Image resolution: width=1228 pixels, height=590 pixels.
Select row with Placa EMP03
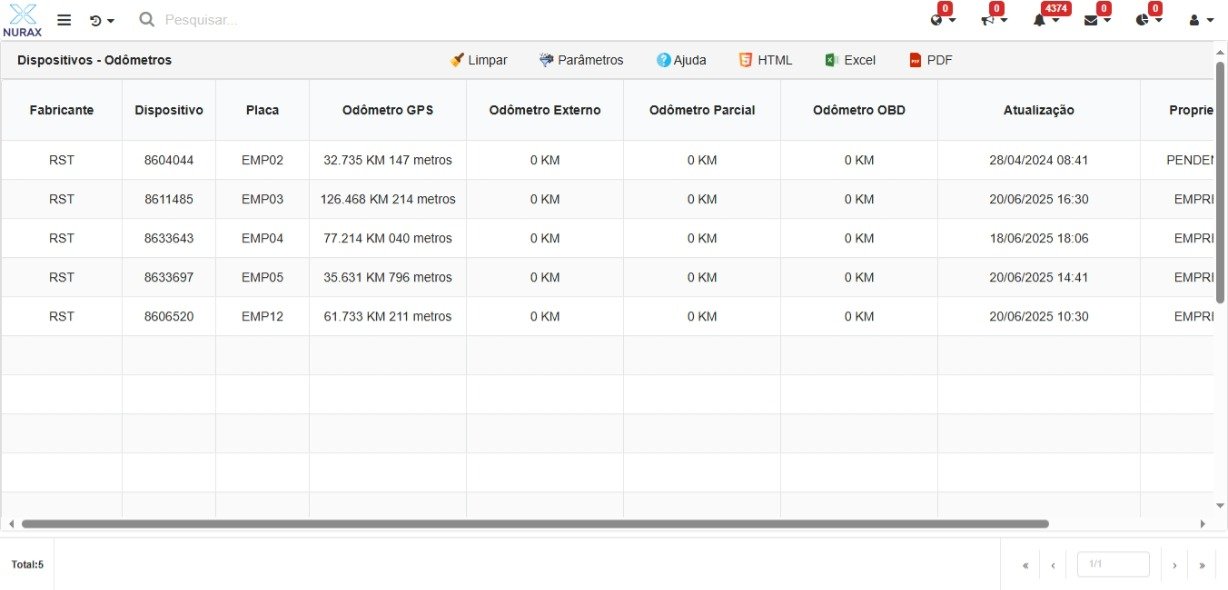pyautogui.click(x=262, y=199)
